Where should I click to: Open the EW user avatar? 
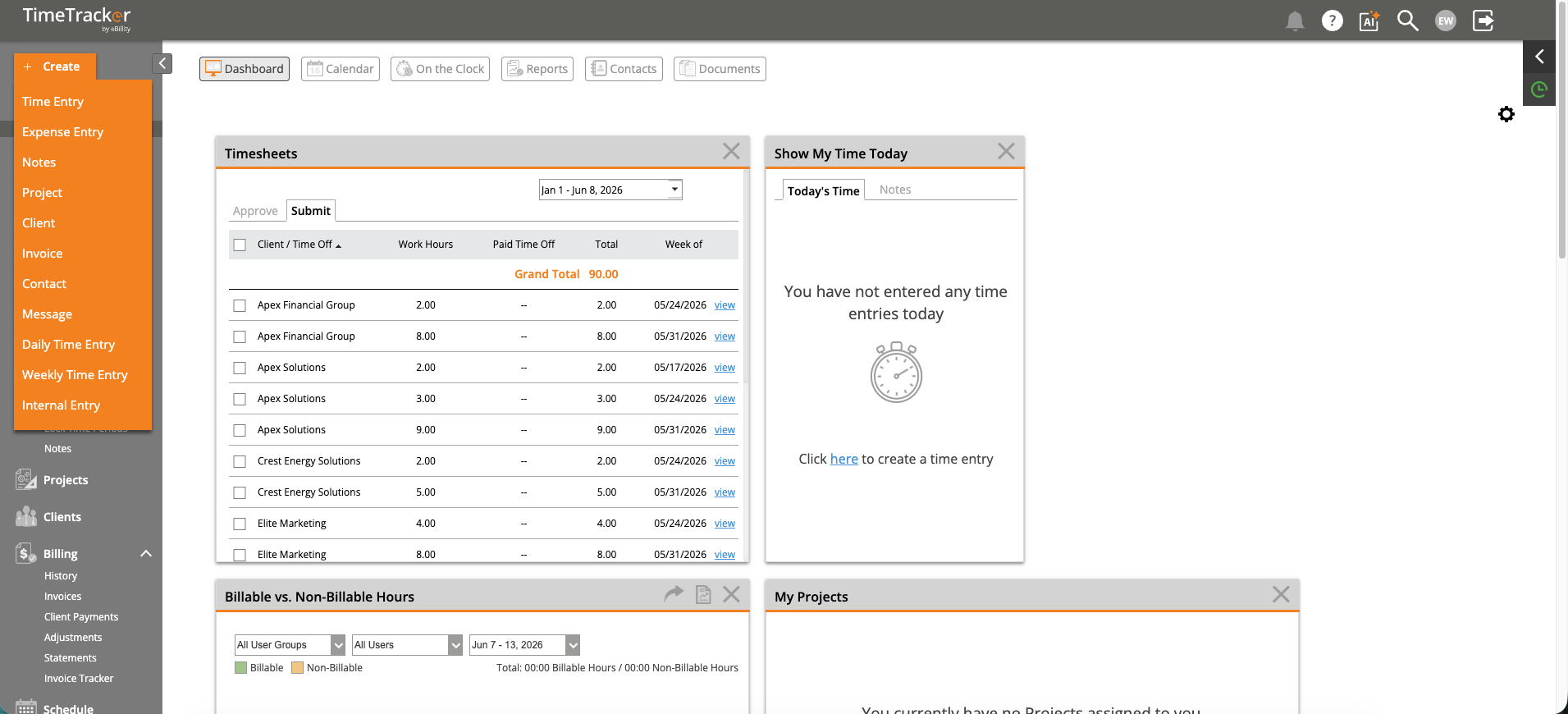coord(1446,21)
